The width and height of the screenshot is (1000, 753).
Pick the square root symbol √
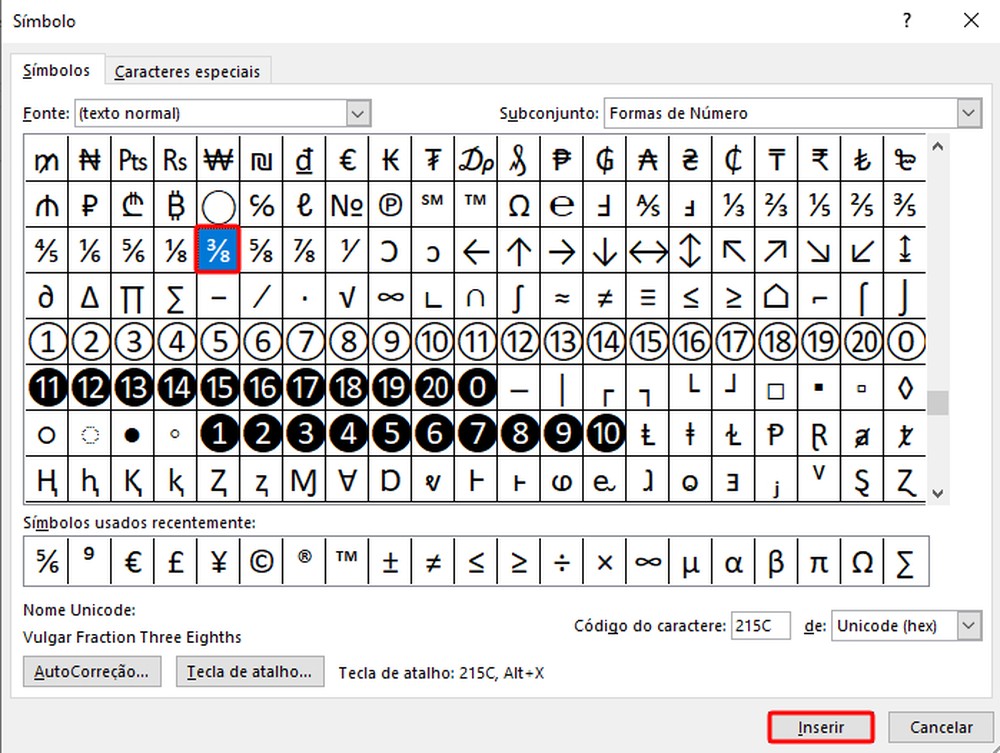pyautogui.click(x=347, y=296)
